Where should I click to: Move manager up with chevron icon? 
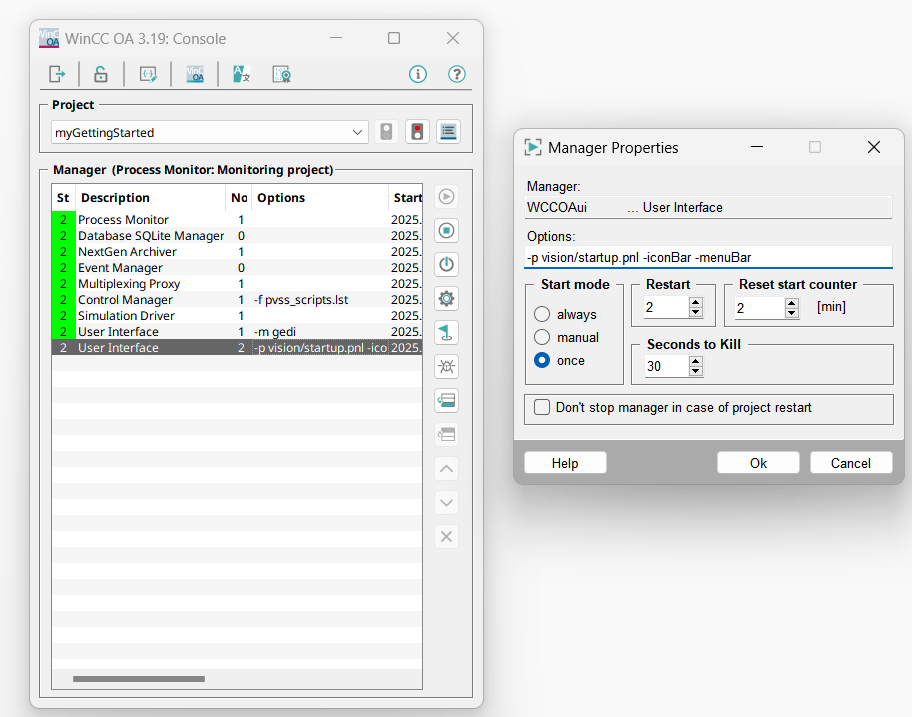coord(446,469)
